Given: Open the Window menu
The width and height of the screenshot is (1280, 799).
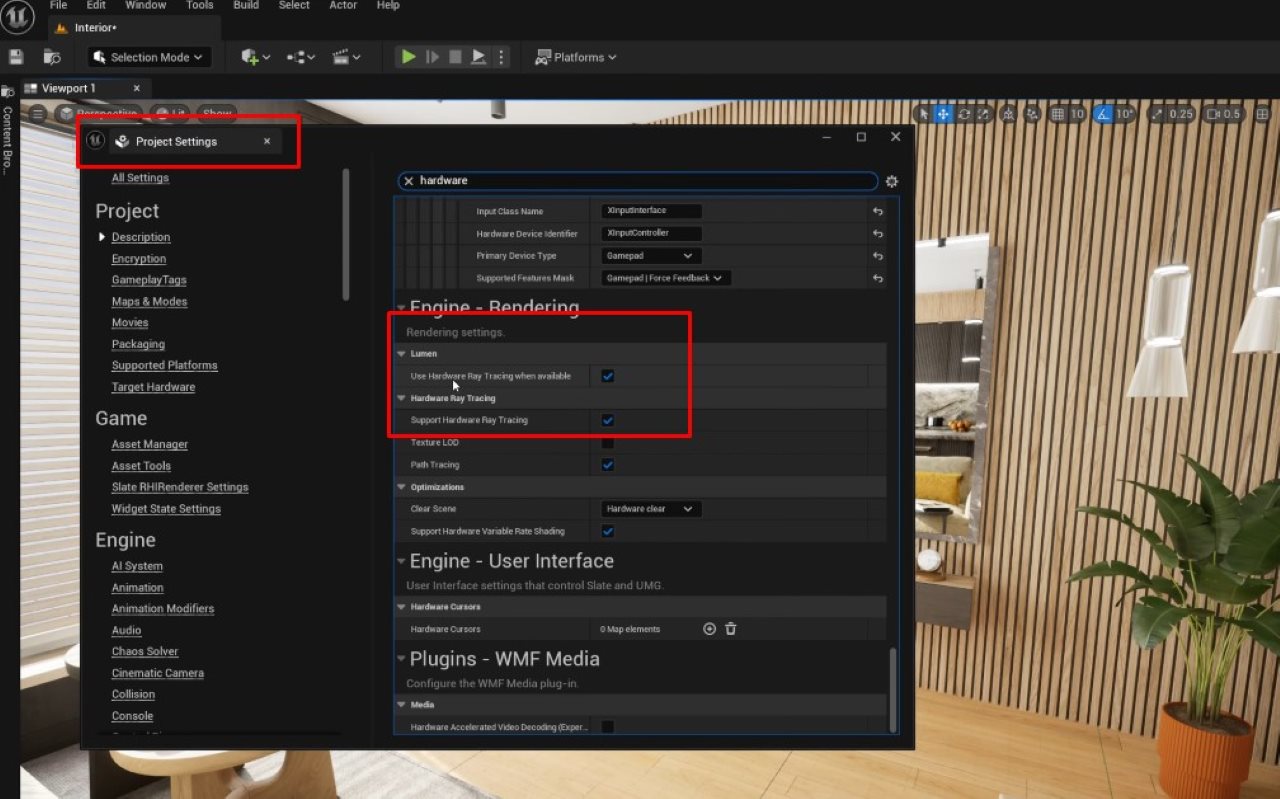Looking at the screenshot, I should coord(145,6).
